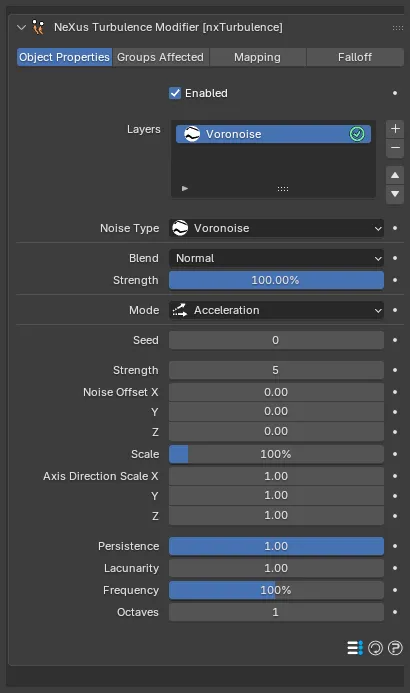Click the animate dot next to Lacunarity

395,568
